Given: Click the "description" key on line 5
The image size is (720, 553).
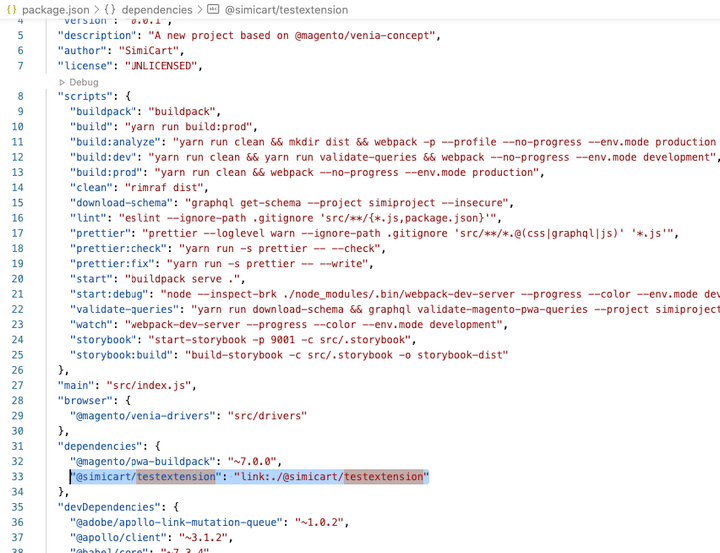Looking at the screenshot, I should point(97,35).
